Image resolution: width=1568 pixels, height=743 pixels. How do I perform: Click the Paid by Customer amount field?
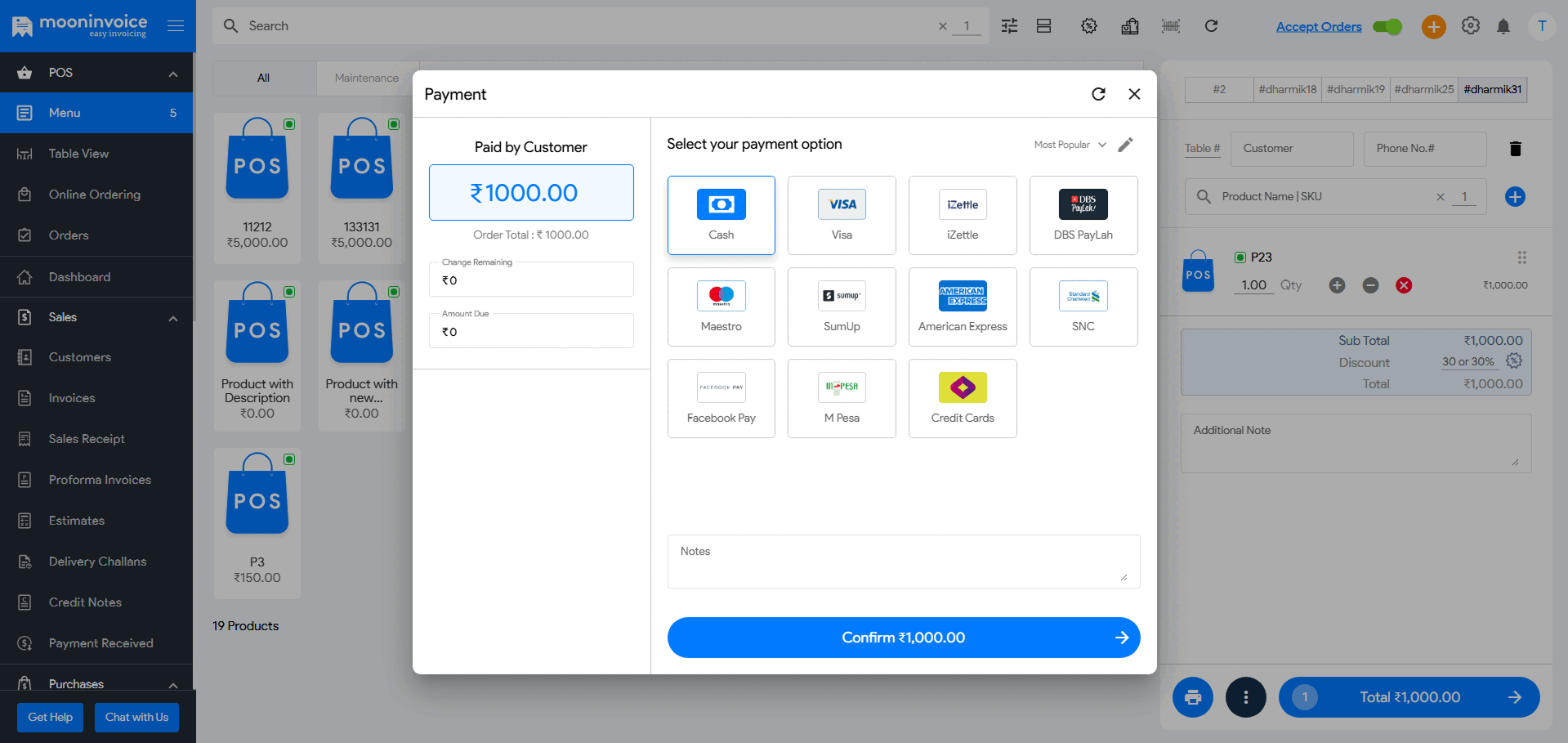click(x=531, y=193)
